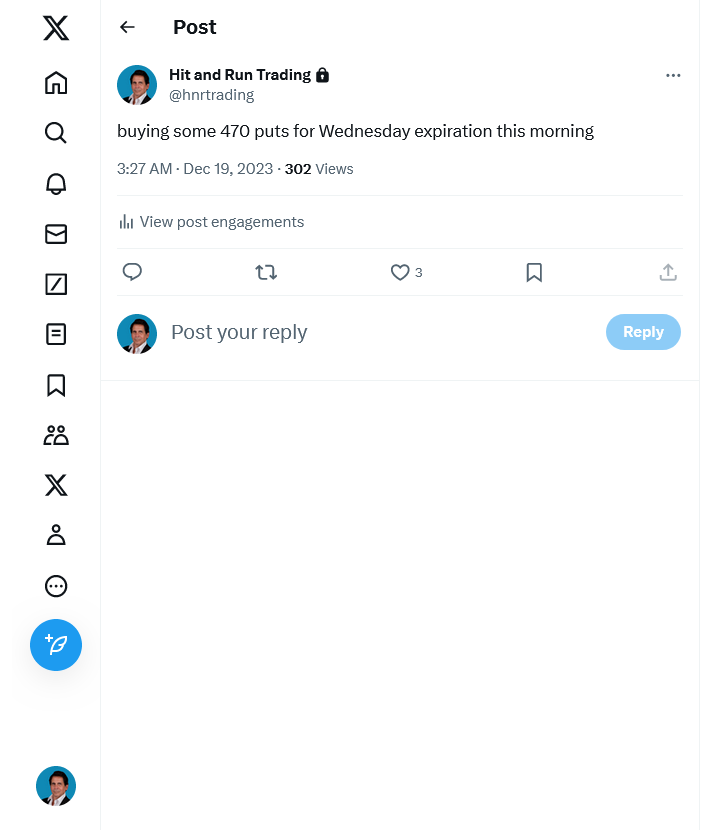This screenshot has width=724, height=830.
Task: Open the share post menu
Action: point(668,272)
